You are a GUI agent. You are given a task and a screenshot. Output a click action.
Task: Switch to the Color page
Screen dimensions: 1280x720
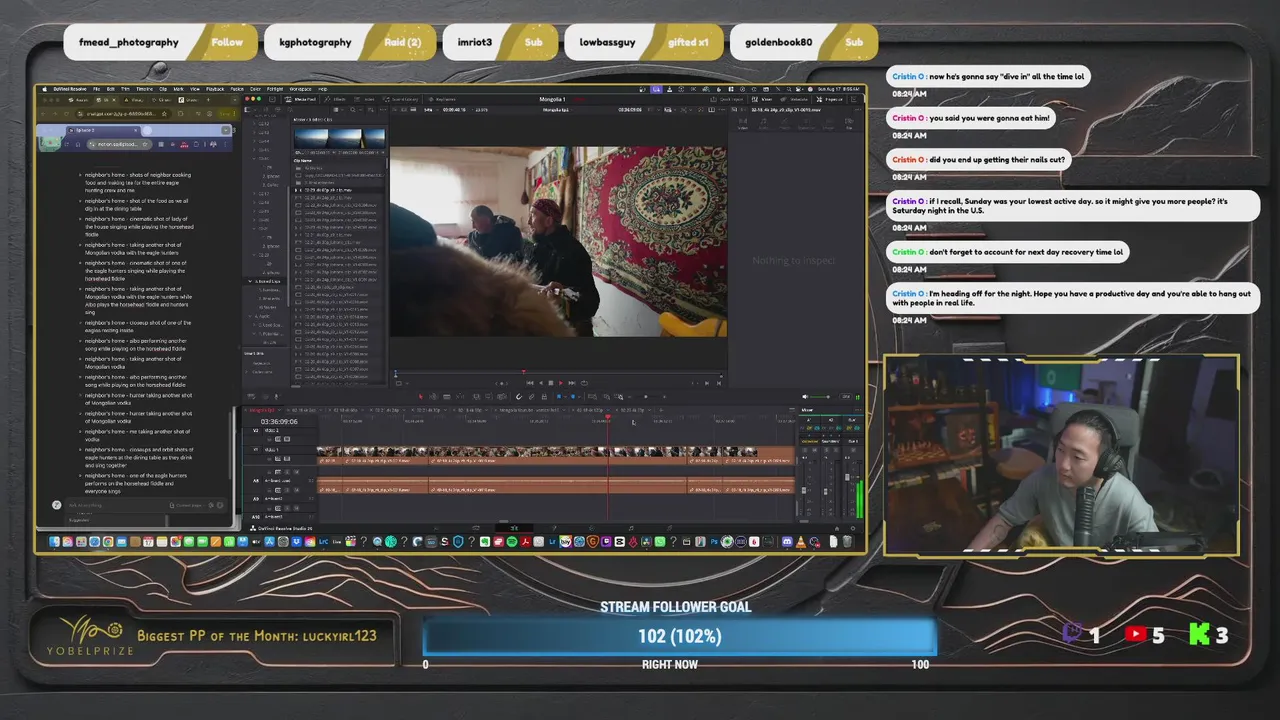click(x=592, y=528)
